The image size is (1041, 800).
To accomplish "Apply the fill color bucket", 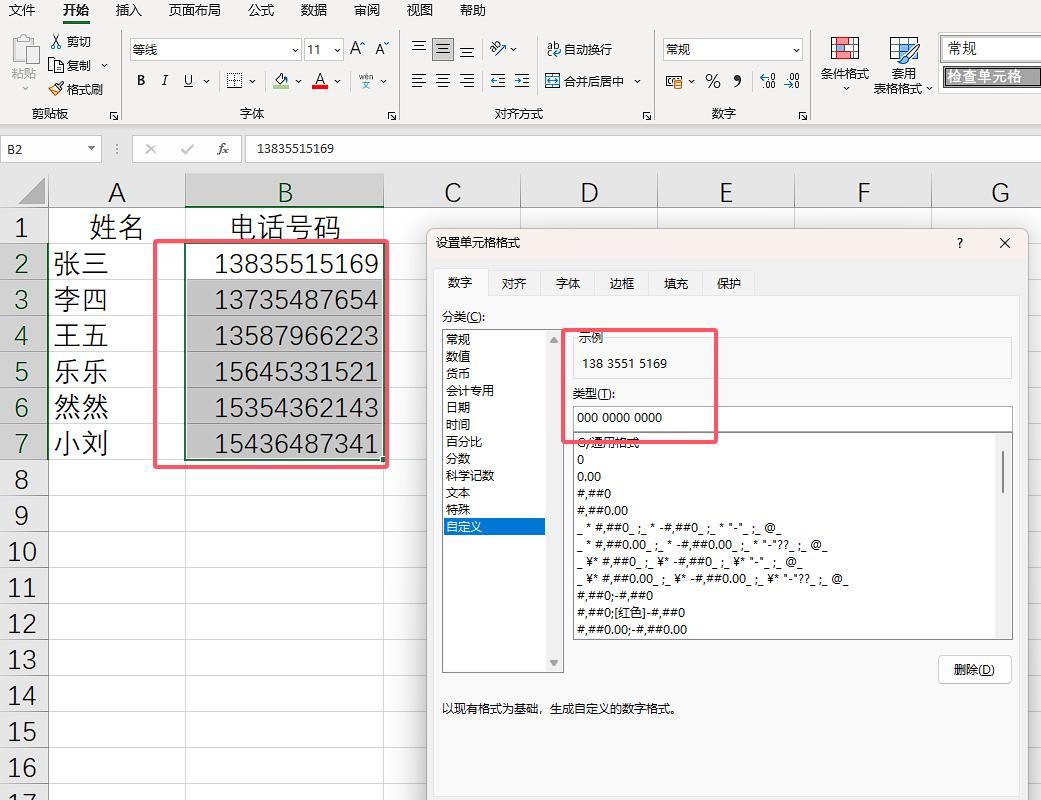I will (281, 81).
